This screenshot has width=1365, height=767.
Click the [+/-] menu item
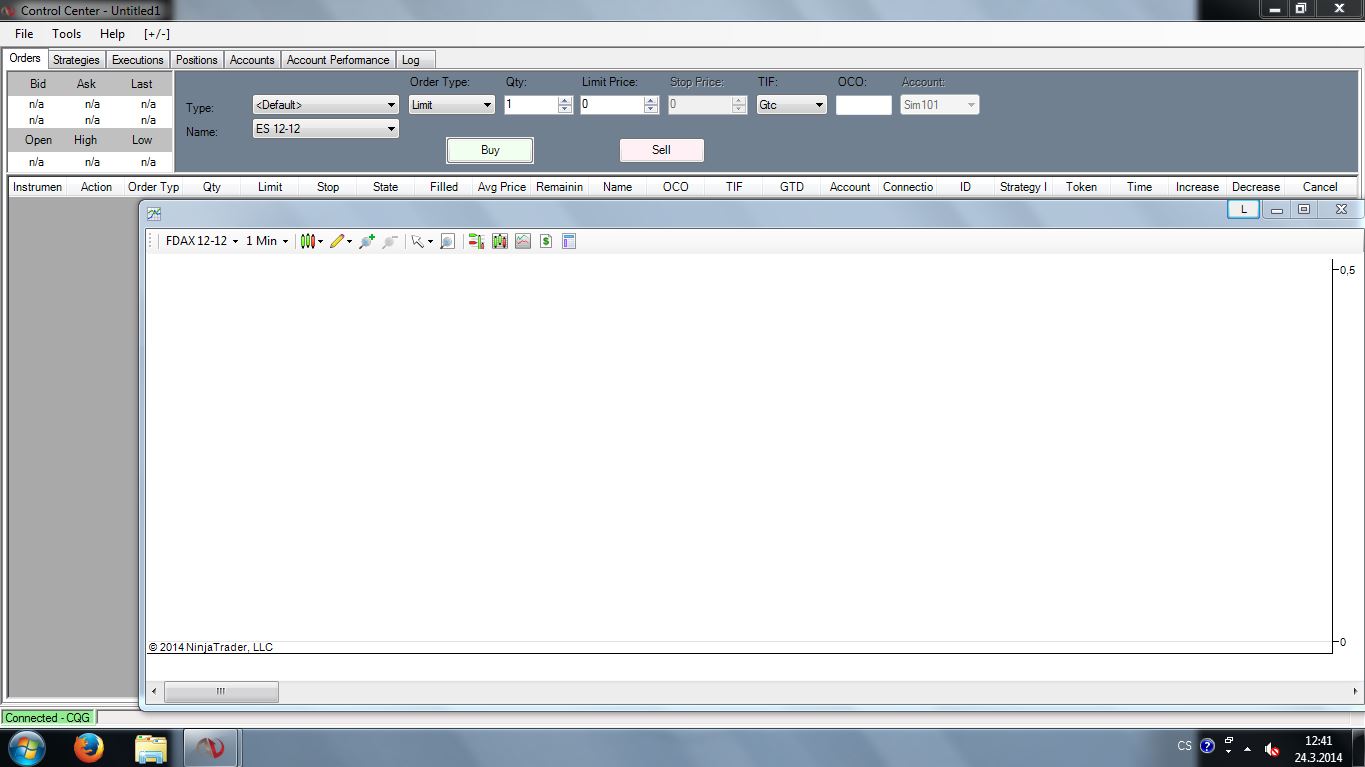coord(157,34)
